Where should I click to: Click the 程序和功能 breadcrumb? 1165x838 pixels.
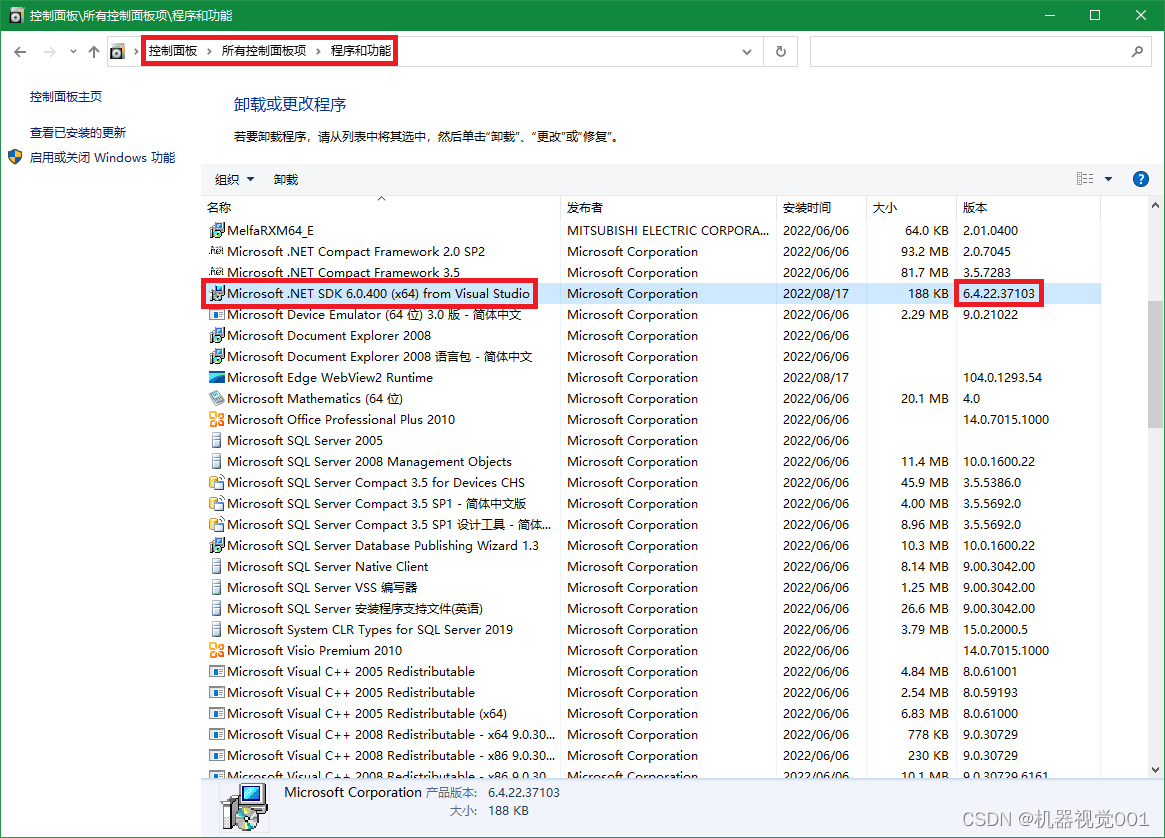coord(361,51)
